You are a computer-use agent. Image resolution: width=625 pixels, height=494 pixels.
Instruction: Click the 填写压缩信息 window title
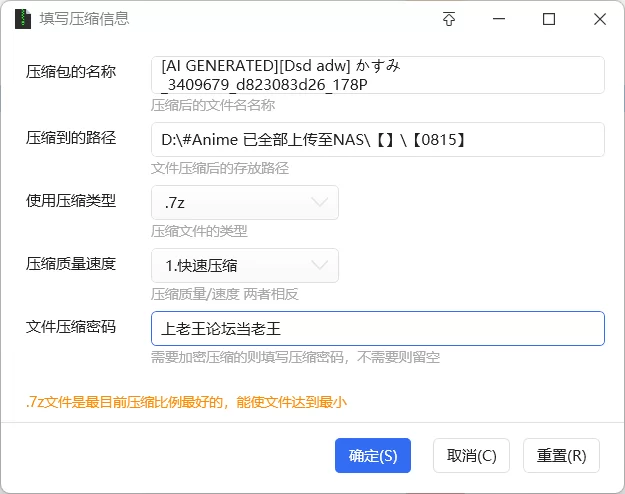click(x=85, y=19)
